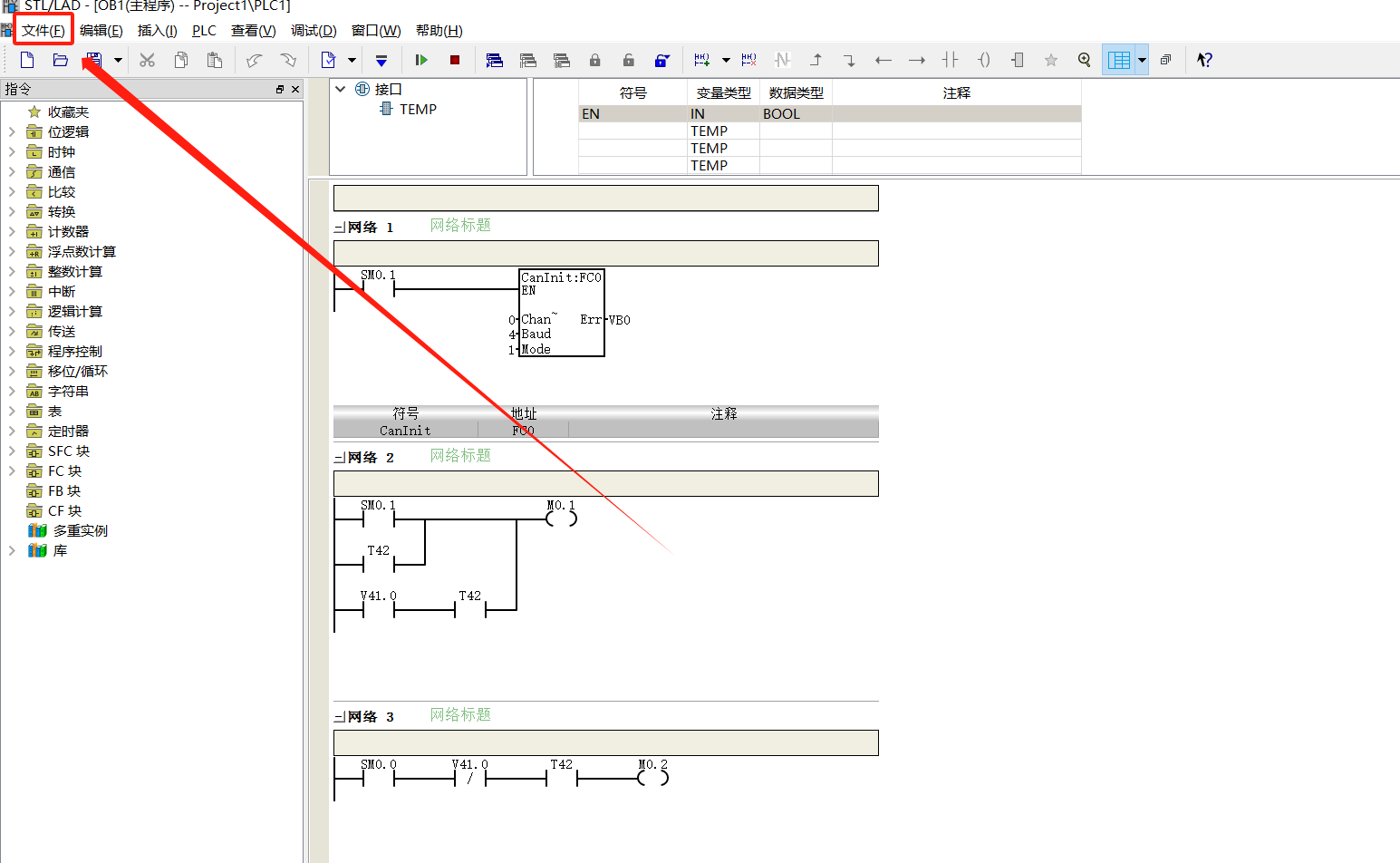
Task: Click the 变量类型 column header
Action: tap(723, 92)
